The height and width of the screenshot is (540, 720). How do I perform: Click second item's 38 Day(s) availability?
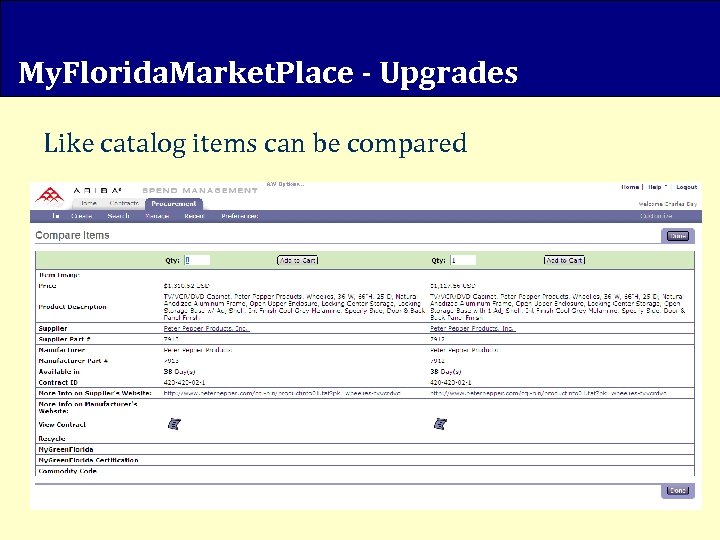click(446, 371)
